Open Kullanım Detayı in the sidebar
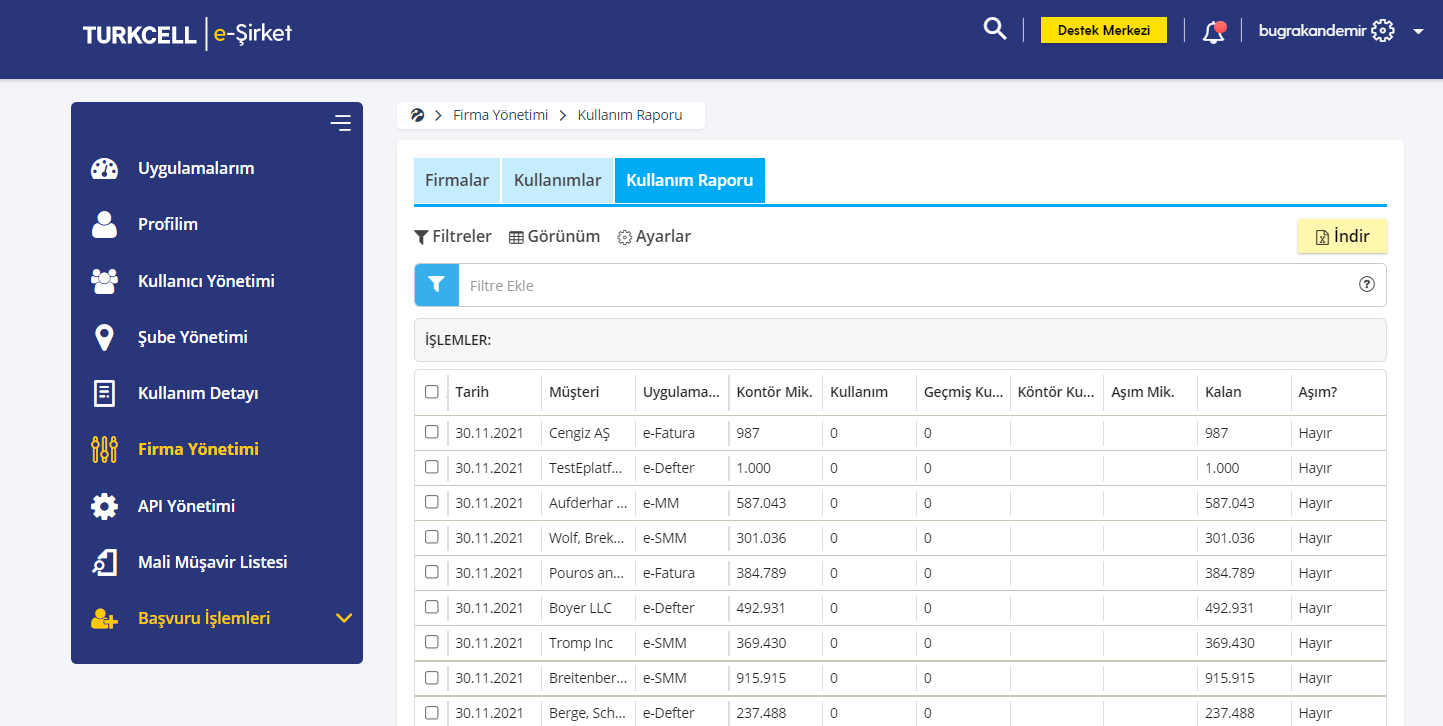Screen dimensions: 1443x726 point(198,393)
